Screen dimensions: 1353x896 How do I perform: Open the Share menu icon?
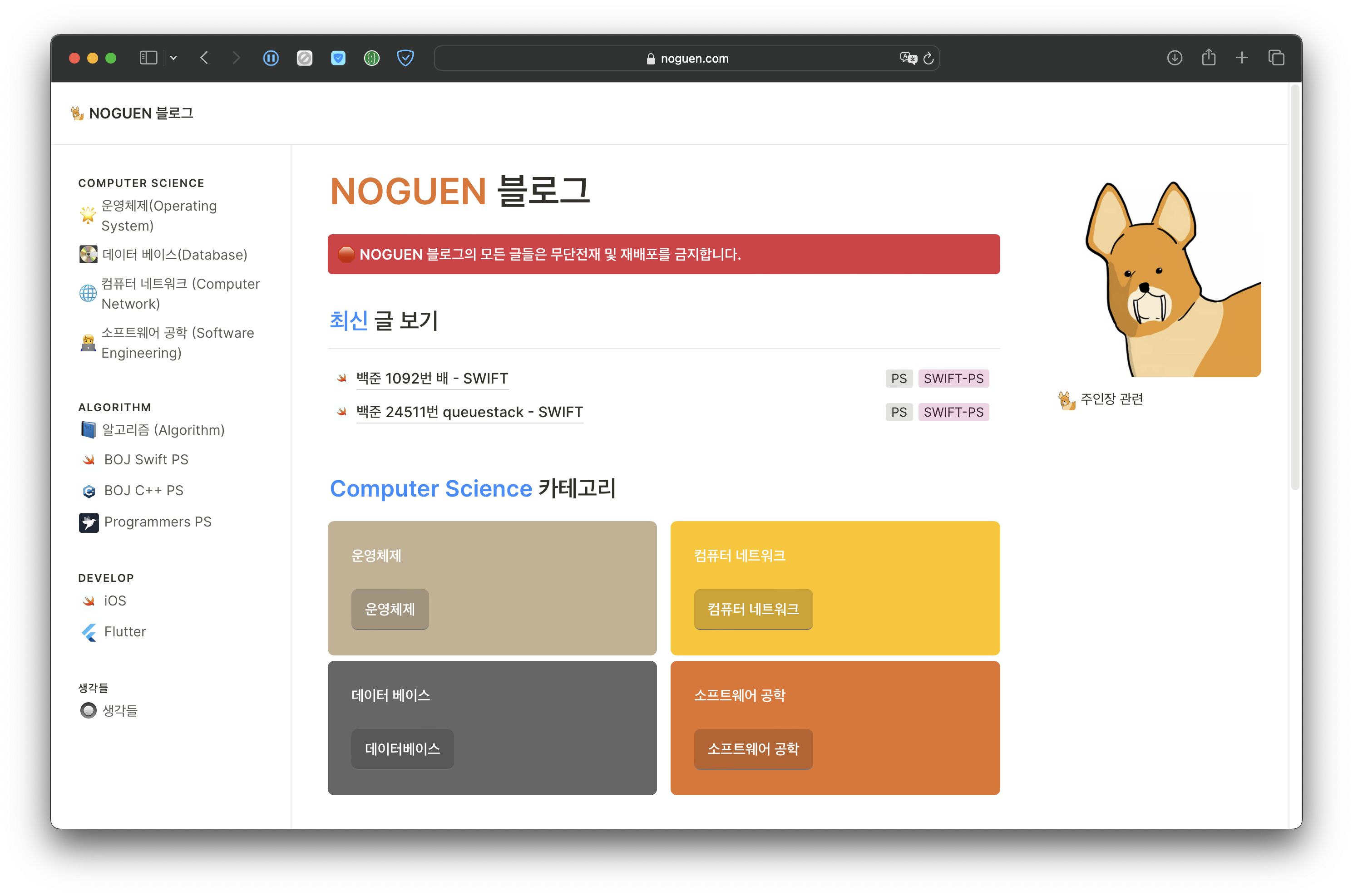pyautogui.click(x=1208, y=58)
